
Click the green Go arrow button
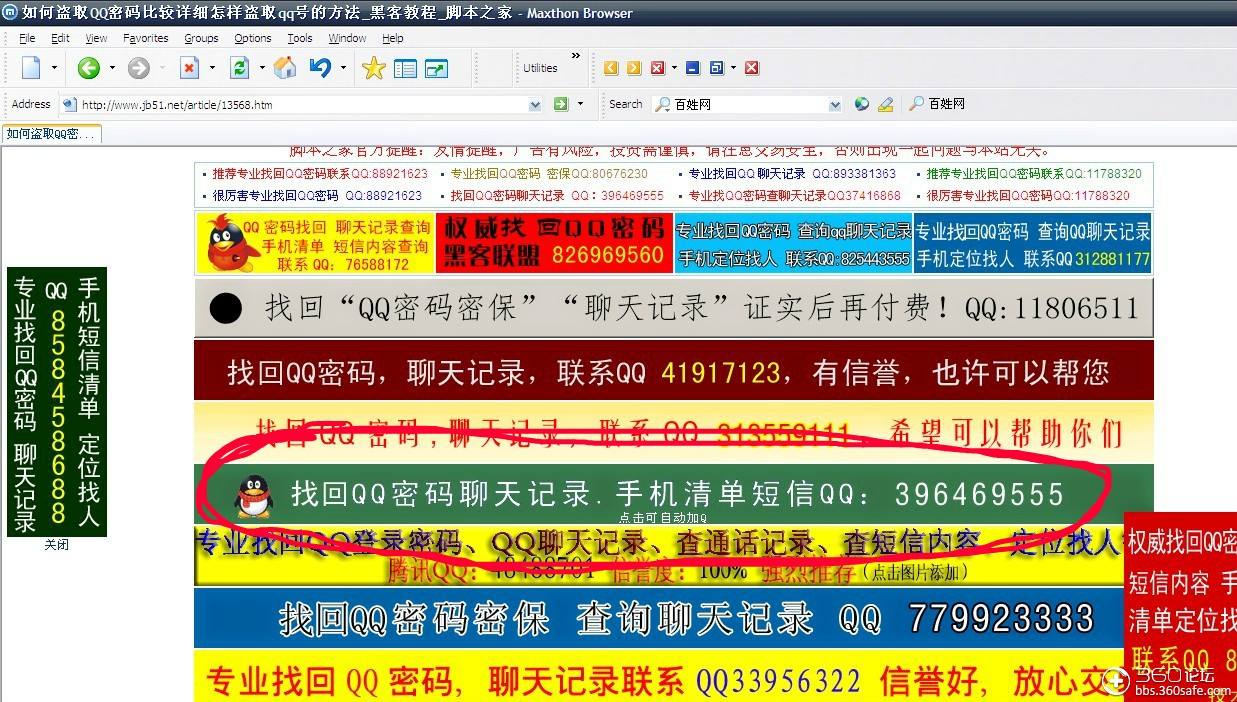[x=561, y=104]
